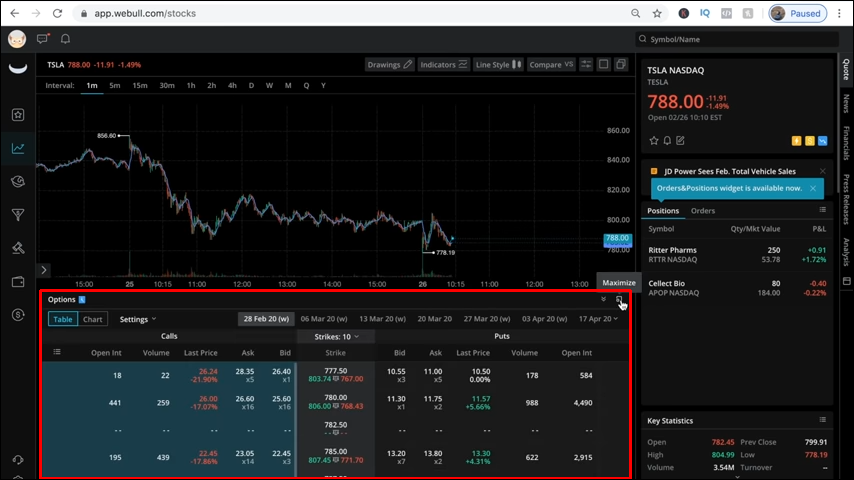Open the Positions widget menu icon
This screenshot has height=480, width=854.
tap(822, 210)
